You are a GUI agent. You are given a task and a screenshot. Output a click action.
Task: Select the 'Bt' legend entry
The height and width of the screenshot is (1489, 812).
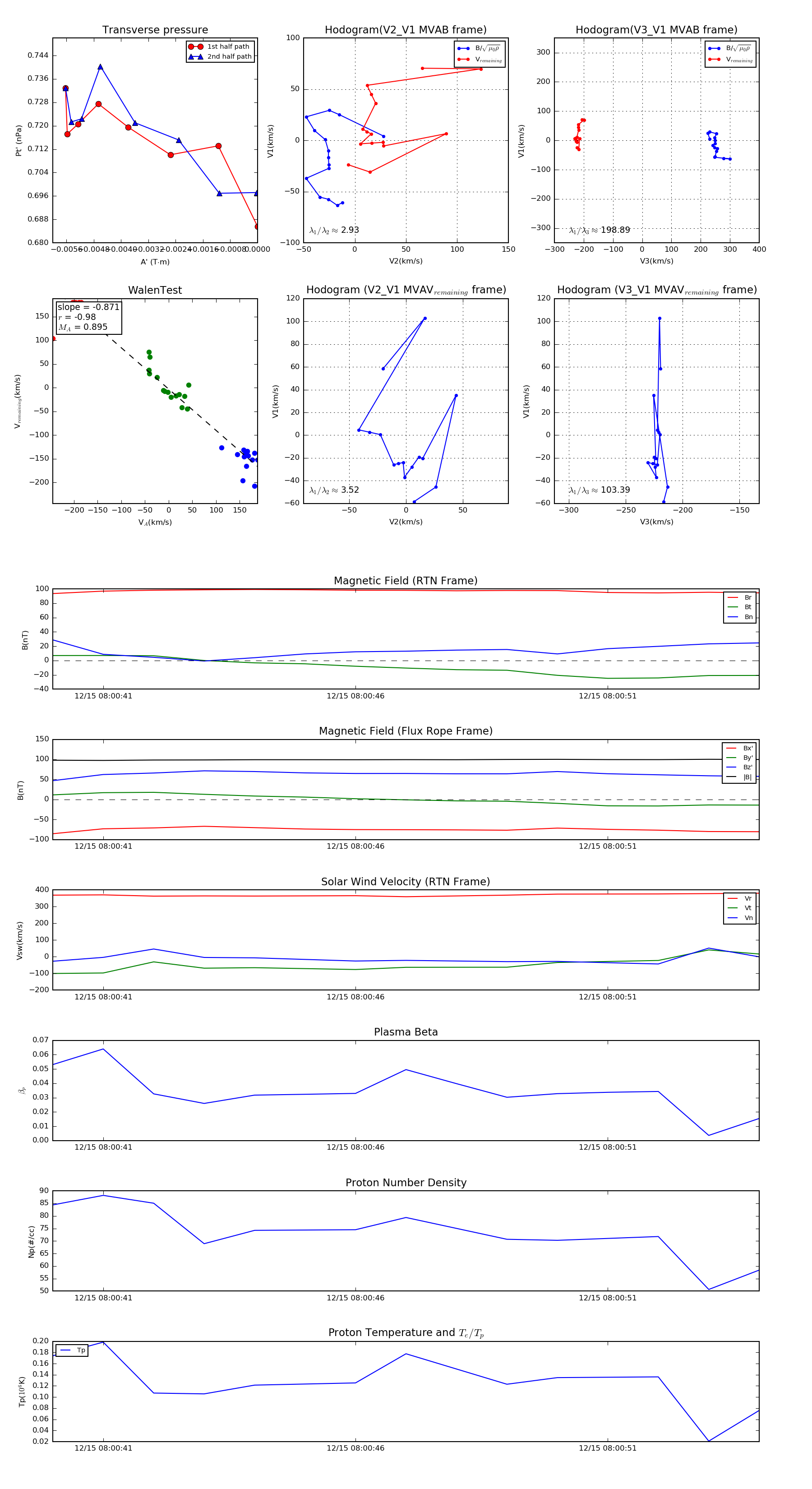(x=740, y=607)
